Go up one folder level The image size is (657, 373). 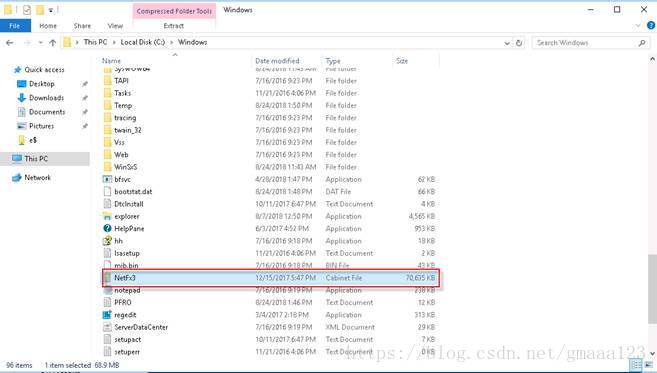tap(52, 43)
